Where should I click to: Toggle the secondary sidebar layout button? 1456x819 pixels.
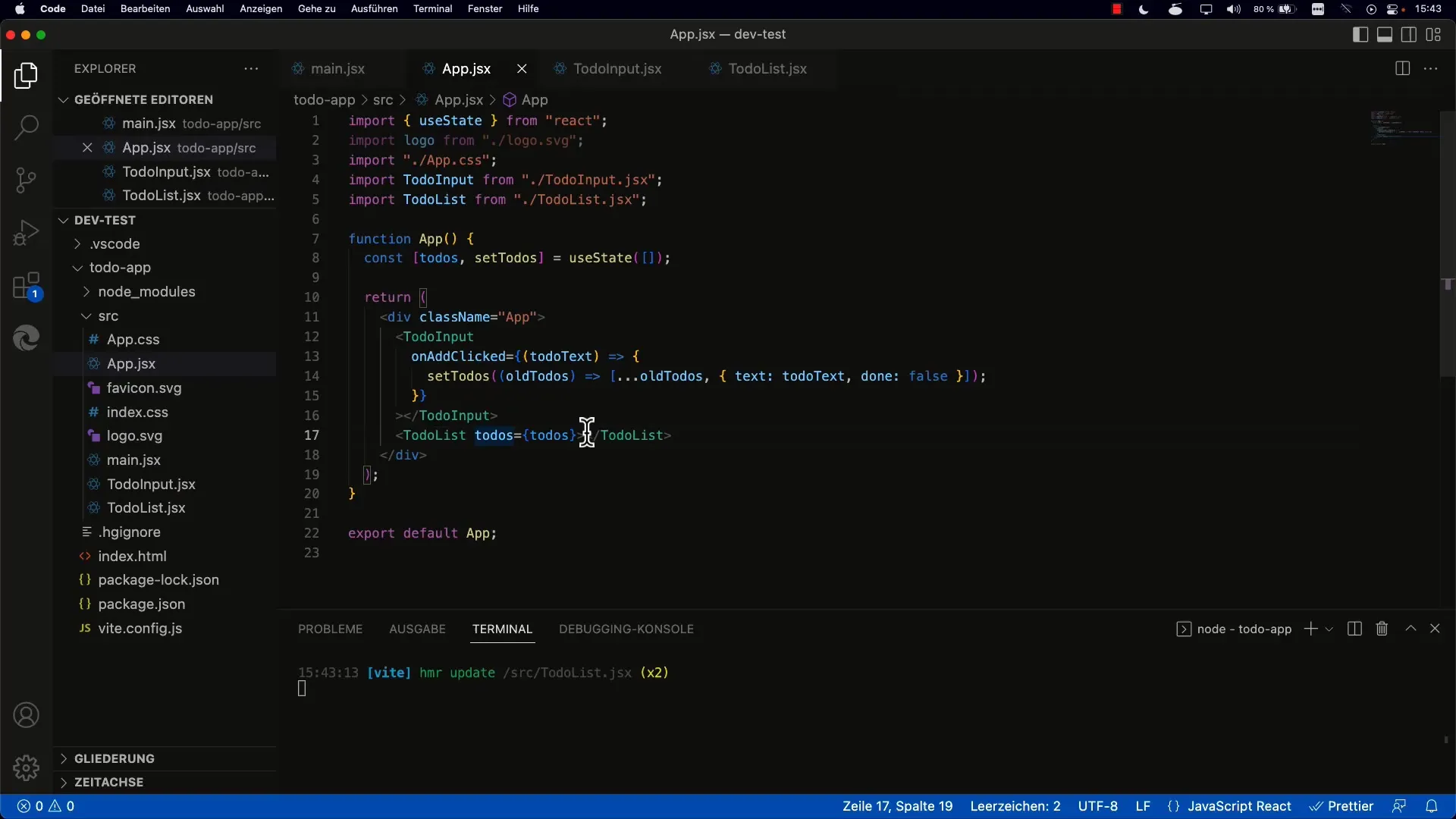coord(1408,34)
